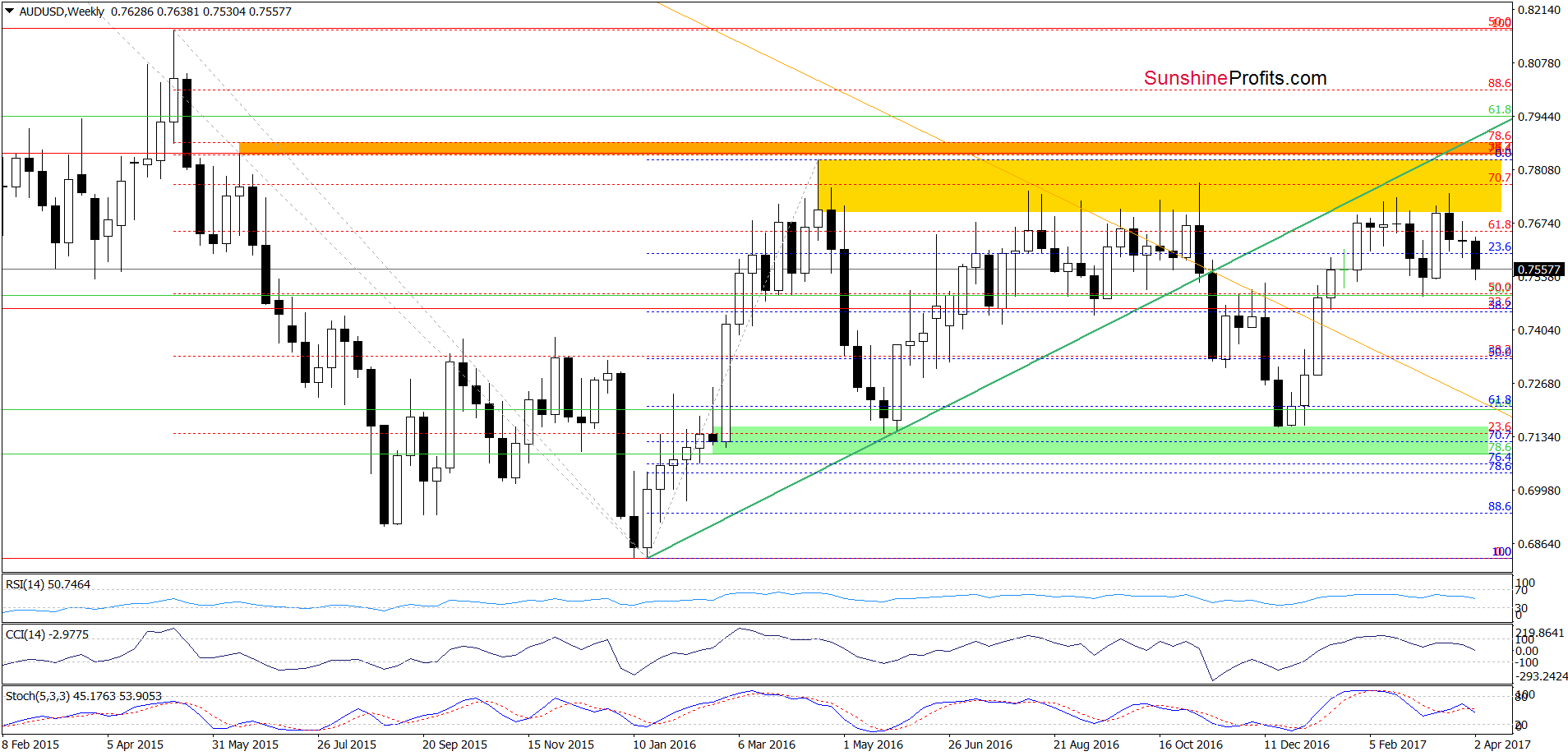Click the 10 Jan 2016 date label

(x=664, y=744)
